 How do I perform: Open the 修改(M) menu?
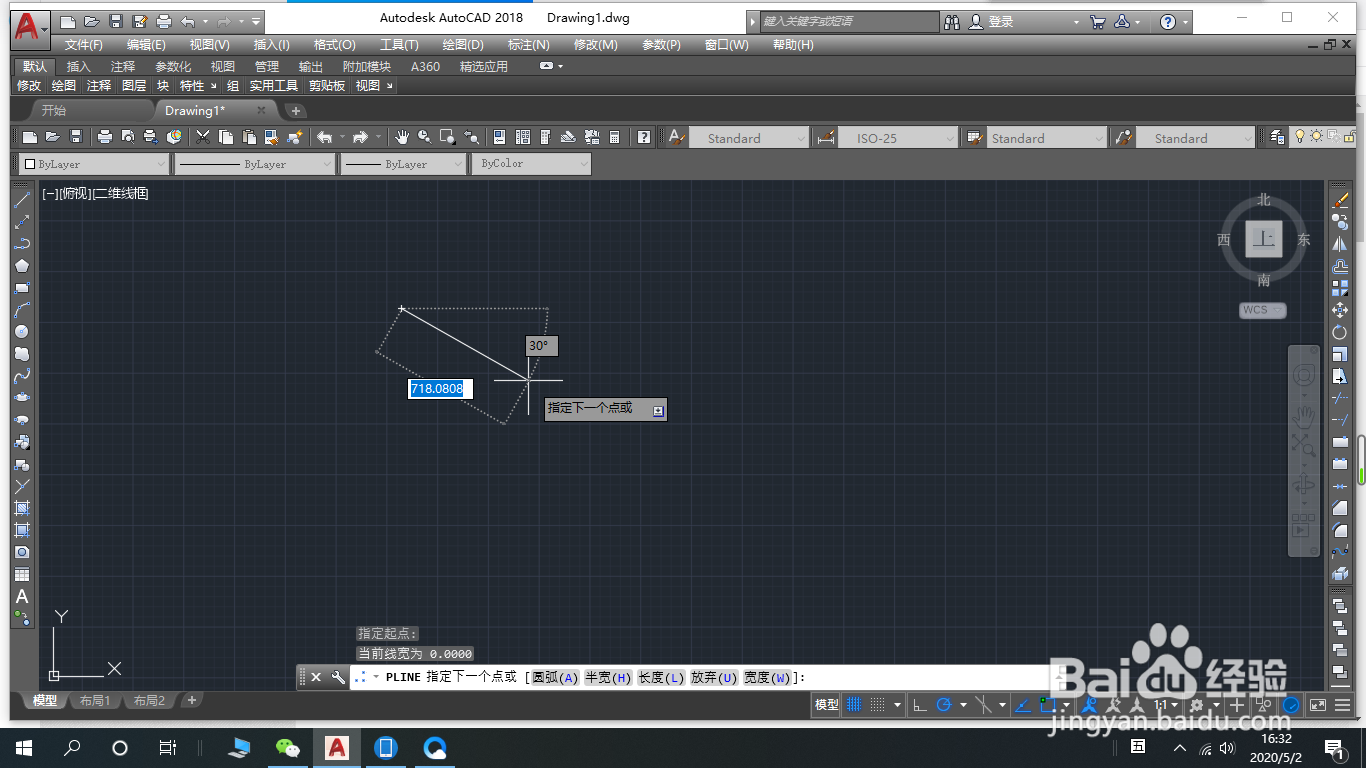point(595,45)
